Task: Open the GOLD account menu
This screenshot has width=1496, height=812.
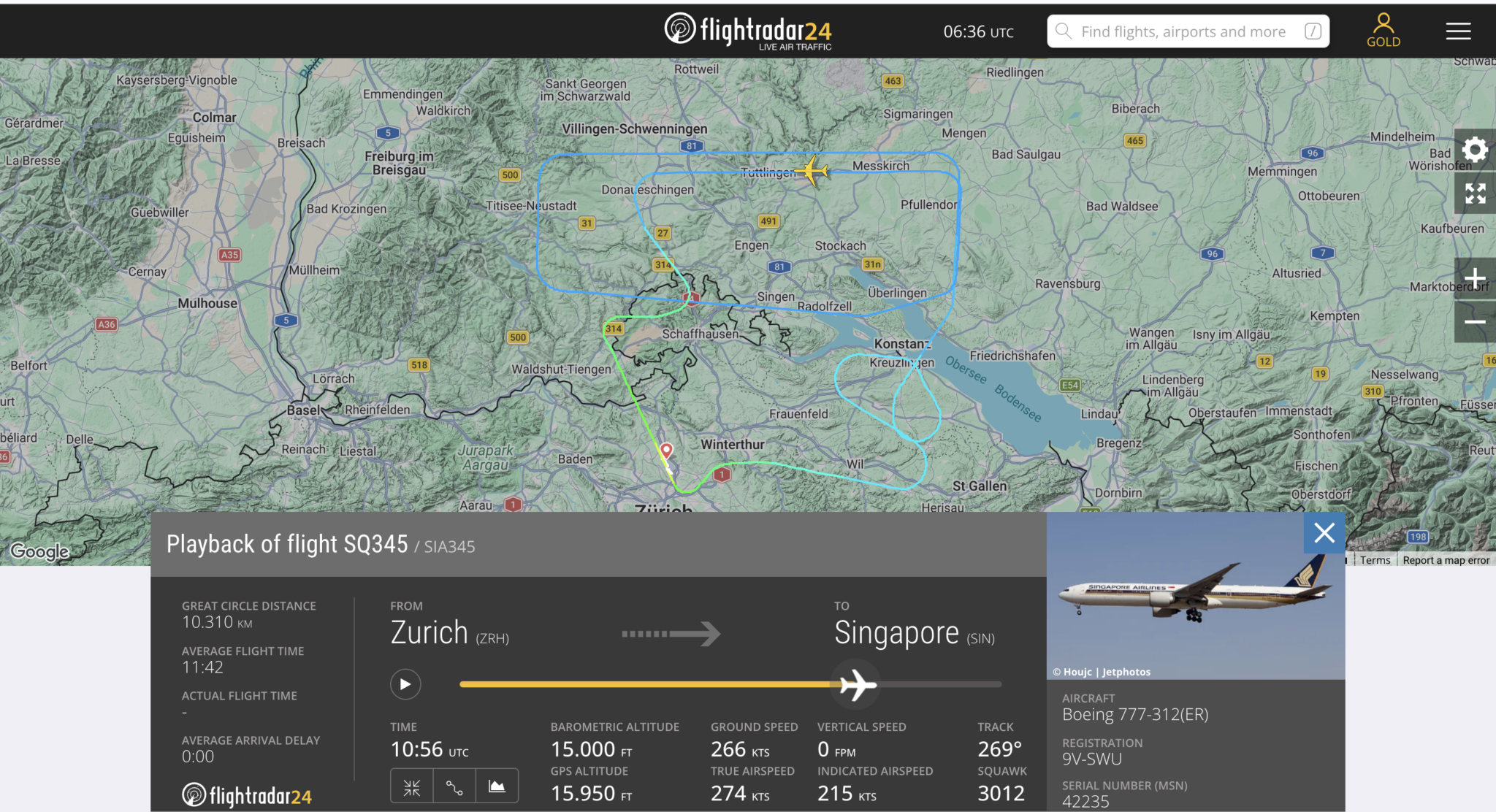Action: point(1384,31)
